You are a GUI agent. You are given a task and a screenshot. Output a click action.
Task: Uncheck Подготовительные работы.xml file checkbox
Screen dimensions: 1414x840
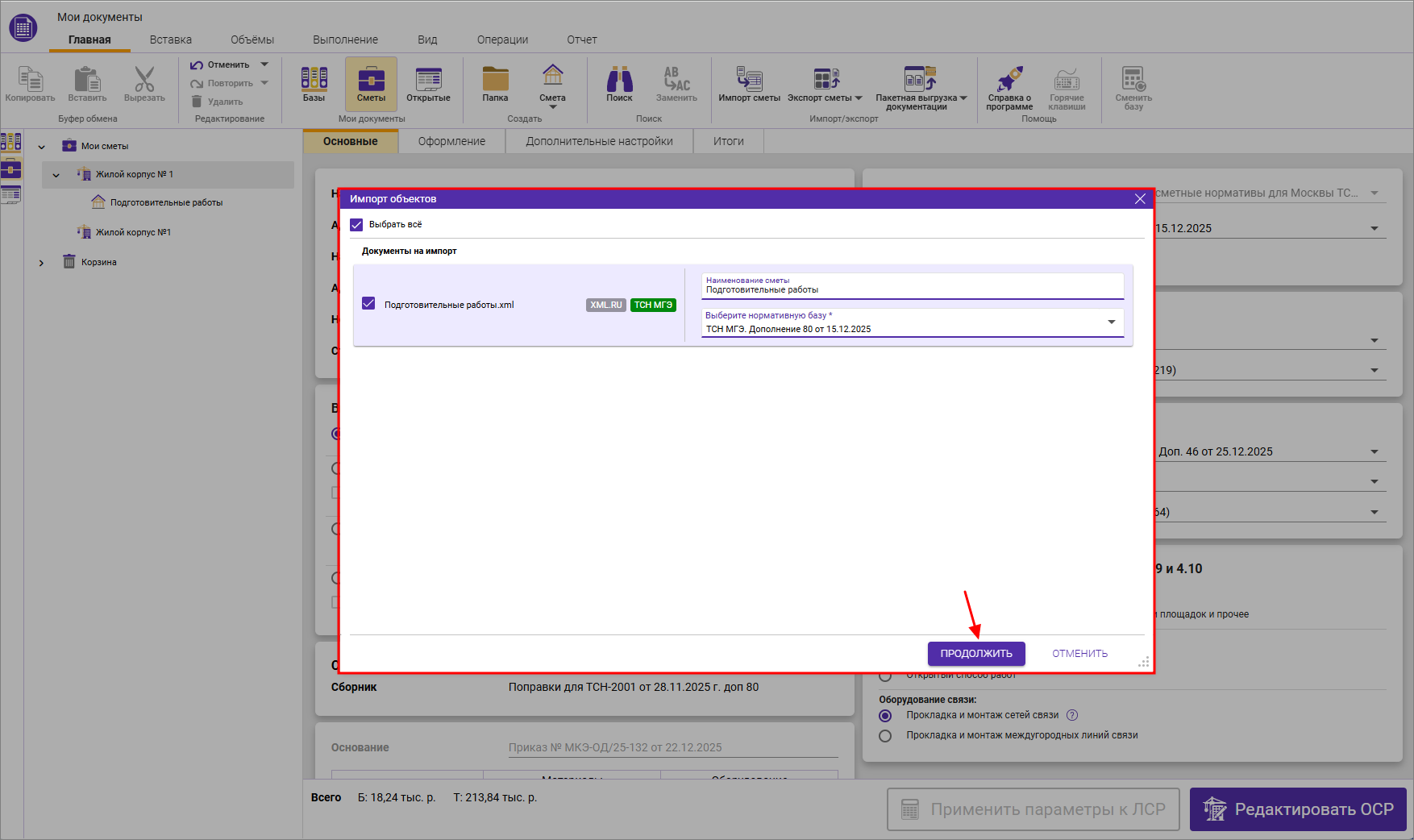coord(369,304)
